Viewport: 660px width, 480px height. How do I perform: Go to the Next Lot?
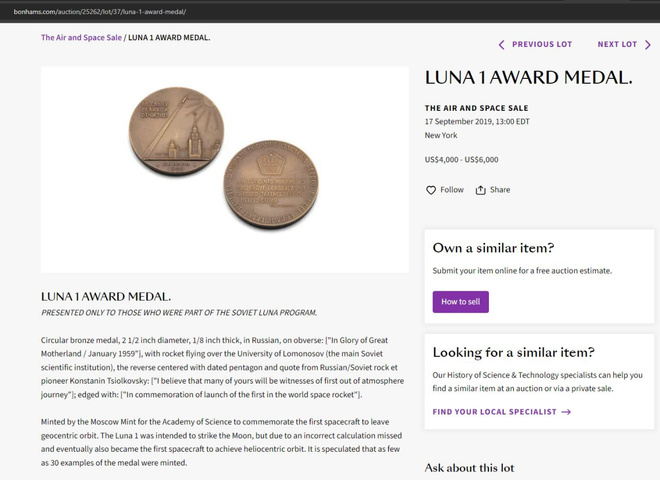point(624,45)
